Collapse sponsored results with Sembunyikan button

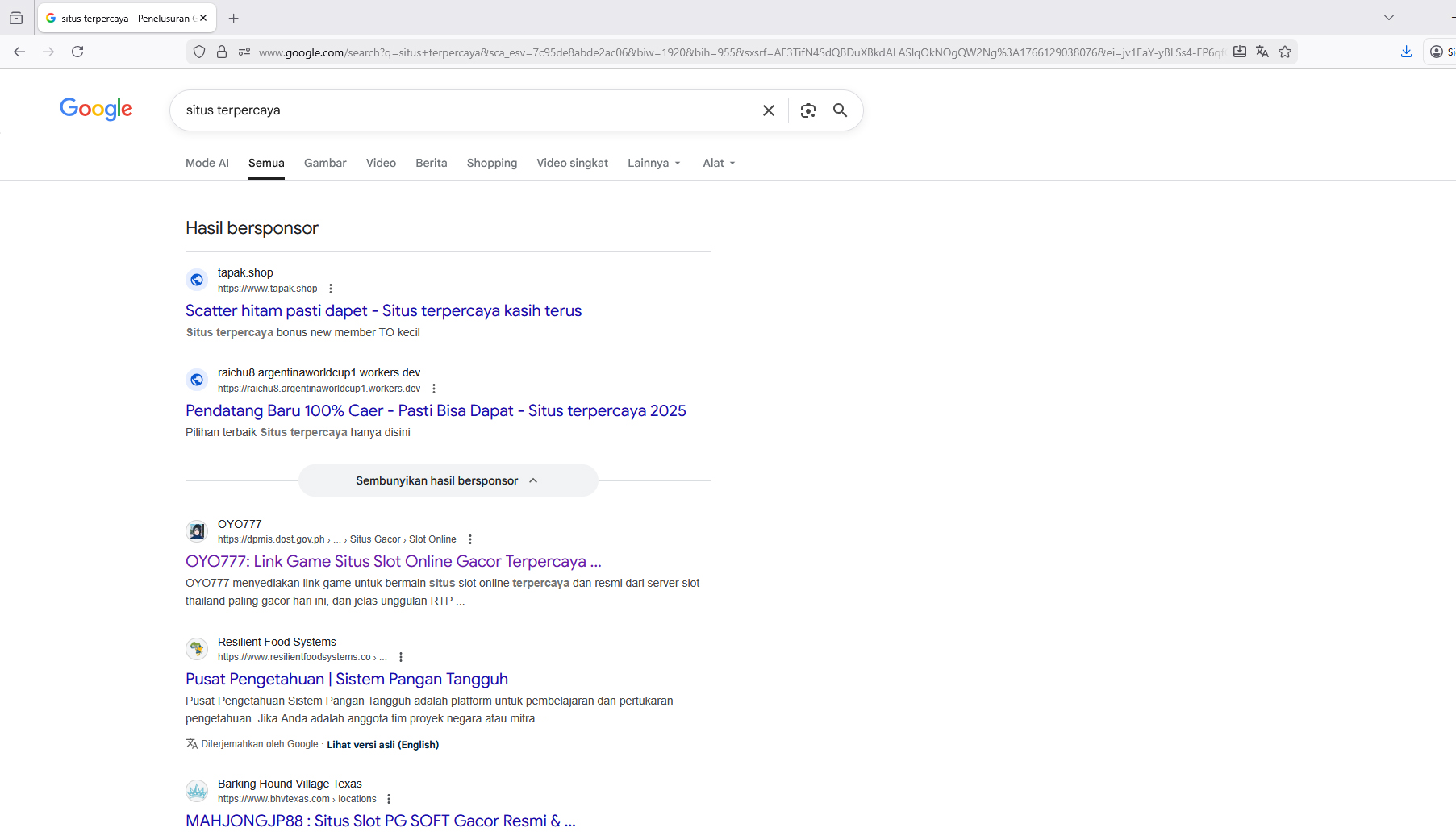448,480
